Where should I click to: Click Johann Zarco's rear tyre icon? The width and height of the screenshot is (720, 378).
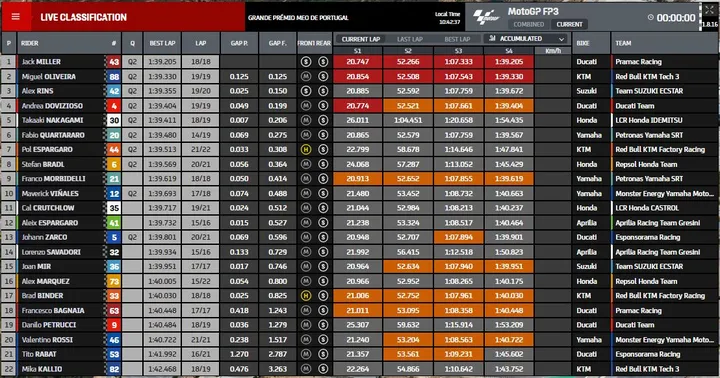pyautogui.click(x=323, y=237)
